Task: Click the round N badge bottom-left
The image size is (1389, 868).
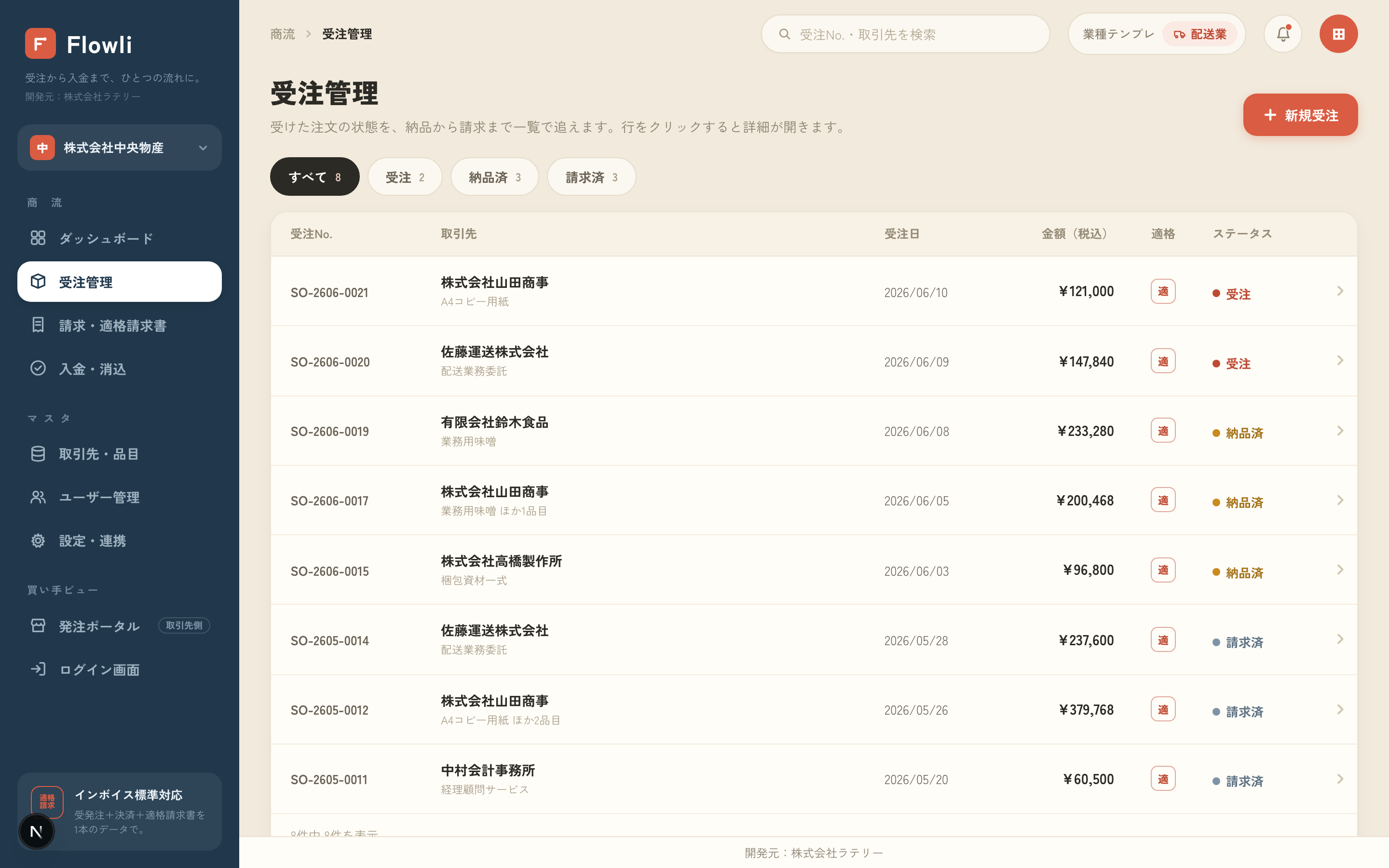Action: coord(36,831)
